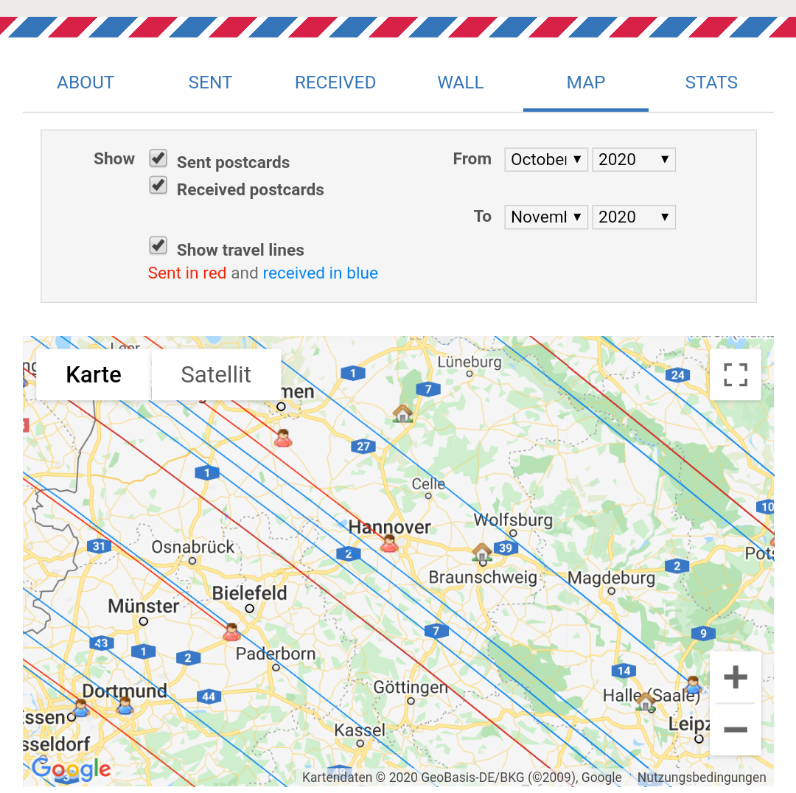Click highway 31 shield west of Osnabrück
796x793 pixels.
[x=99, y=546]
